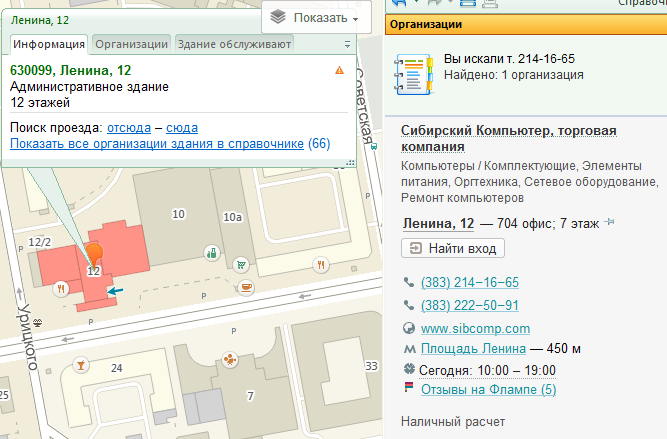Click the cocktail bar icon near building 24
This screenshot has height=439, width=667.
81,365
